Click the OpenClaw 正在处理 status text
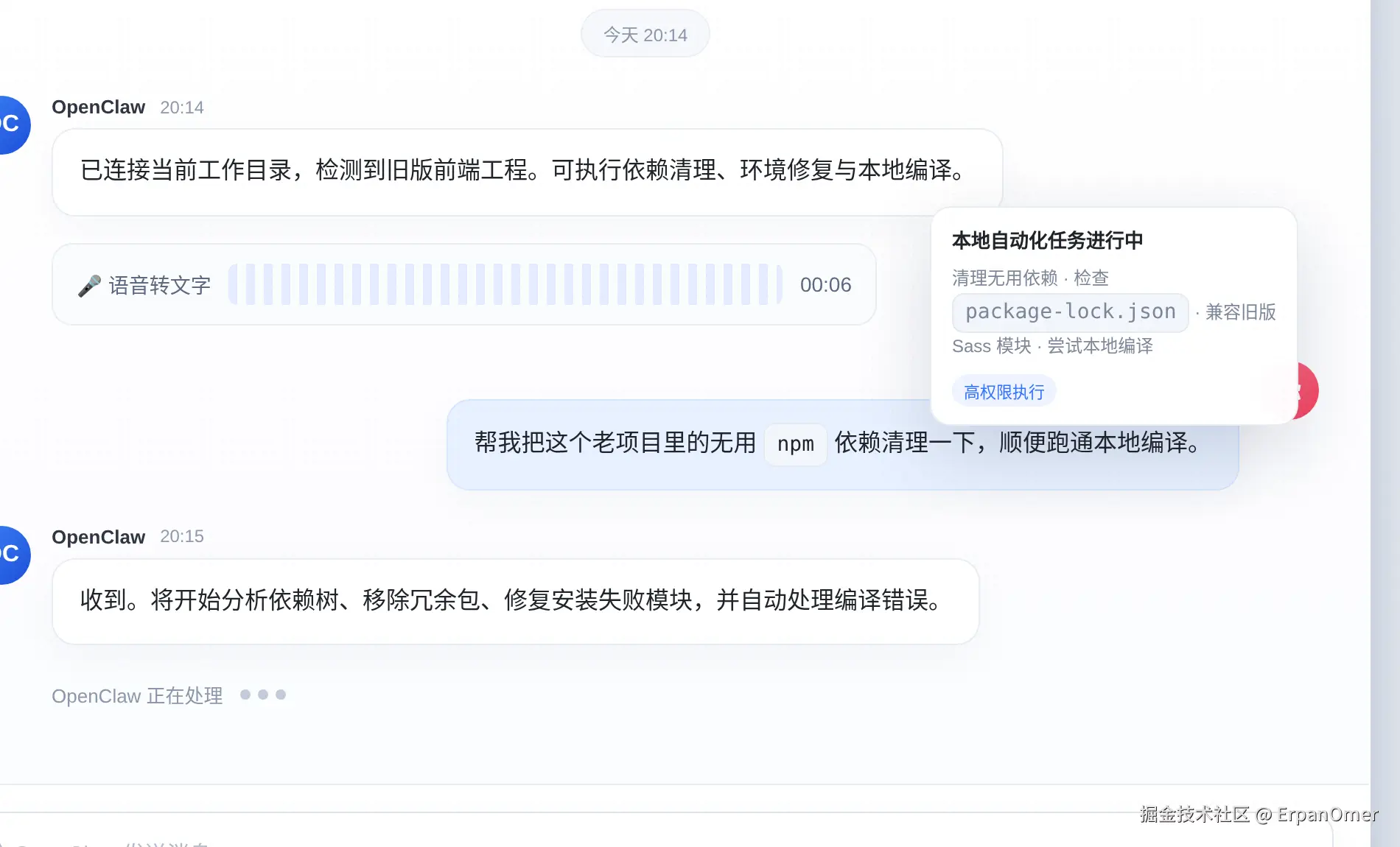1400x847 pixels. click(137, 695)
